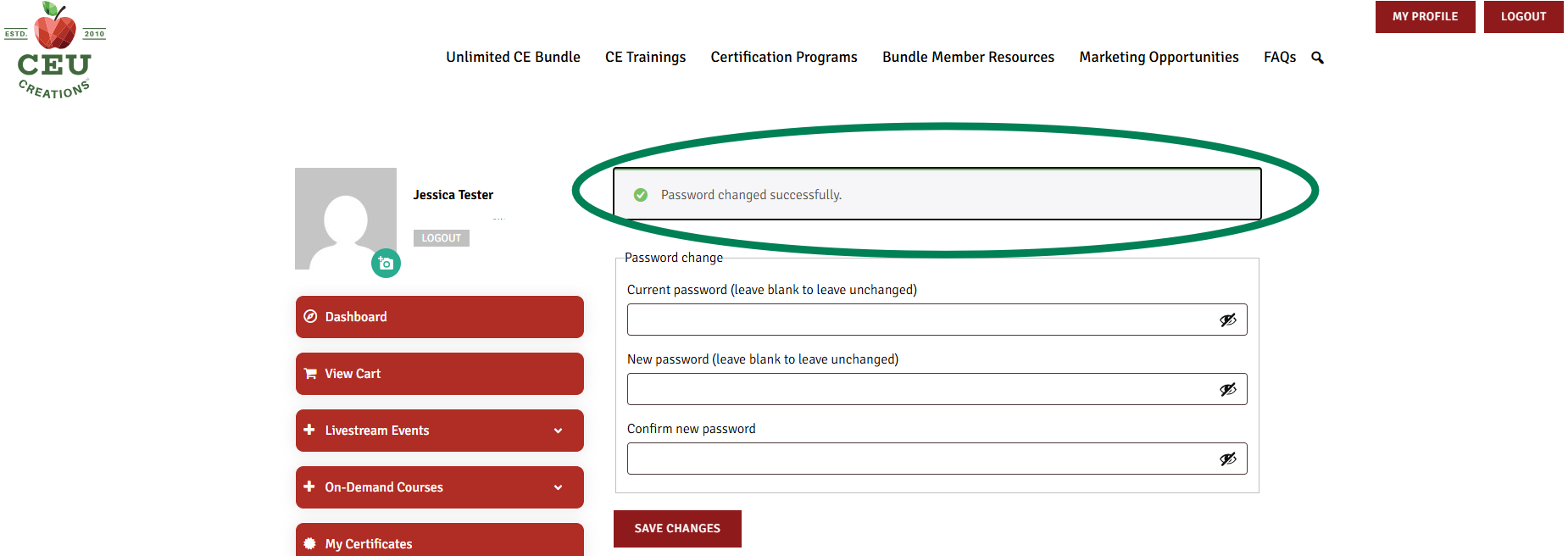
Task: Click the Dashboard compass icon
Action: coord(310,316)
